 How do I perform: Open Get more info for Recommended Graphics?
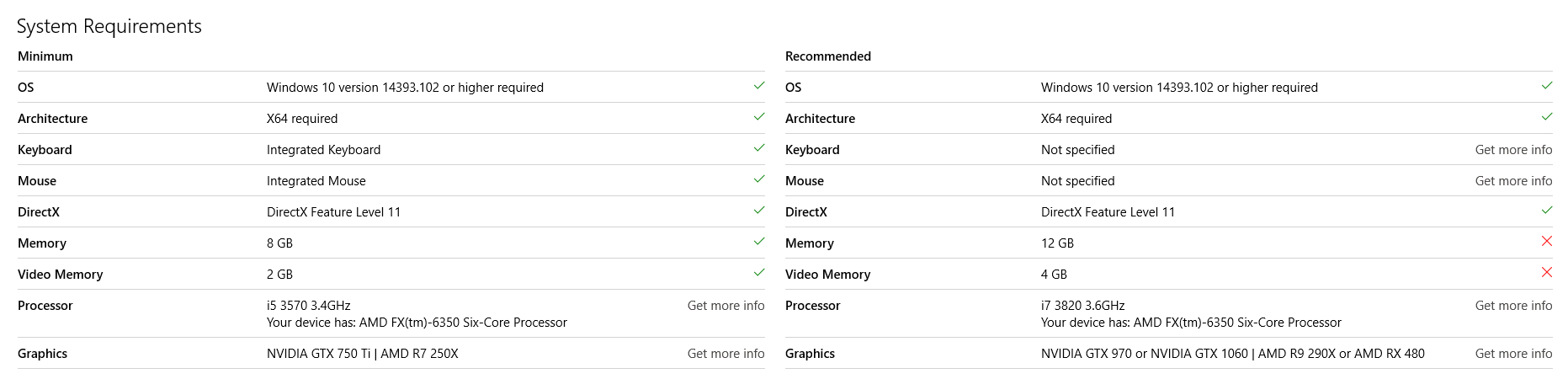point(1513,354)
